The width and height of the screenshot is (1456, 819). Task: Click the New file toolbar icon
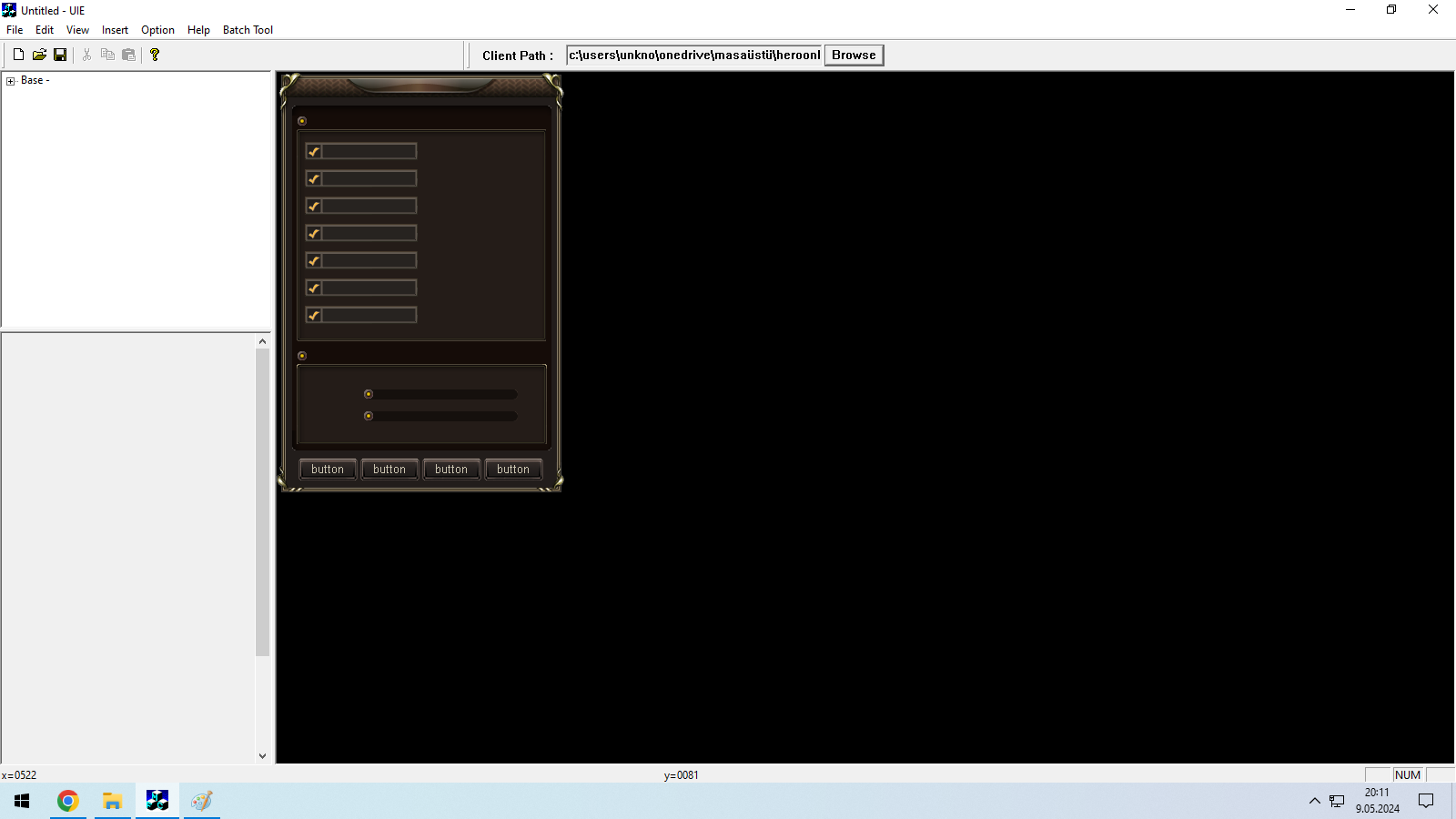18,55
